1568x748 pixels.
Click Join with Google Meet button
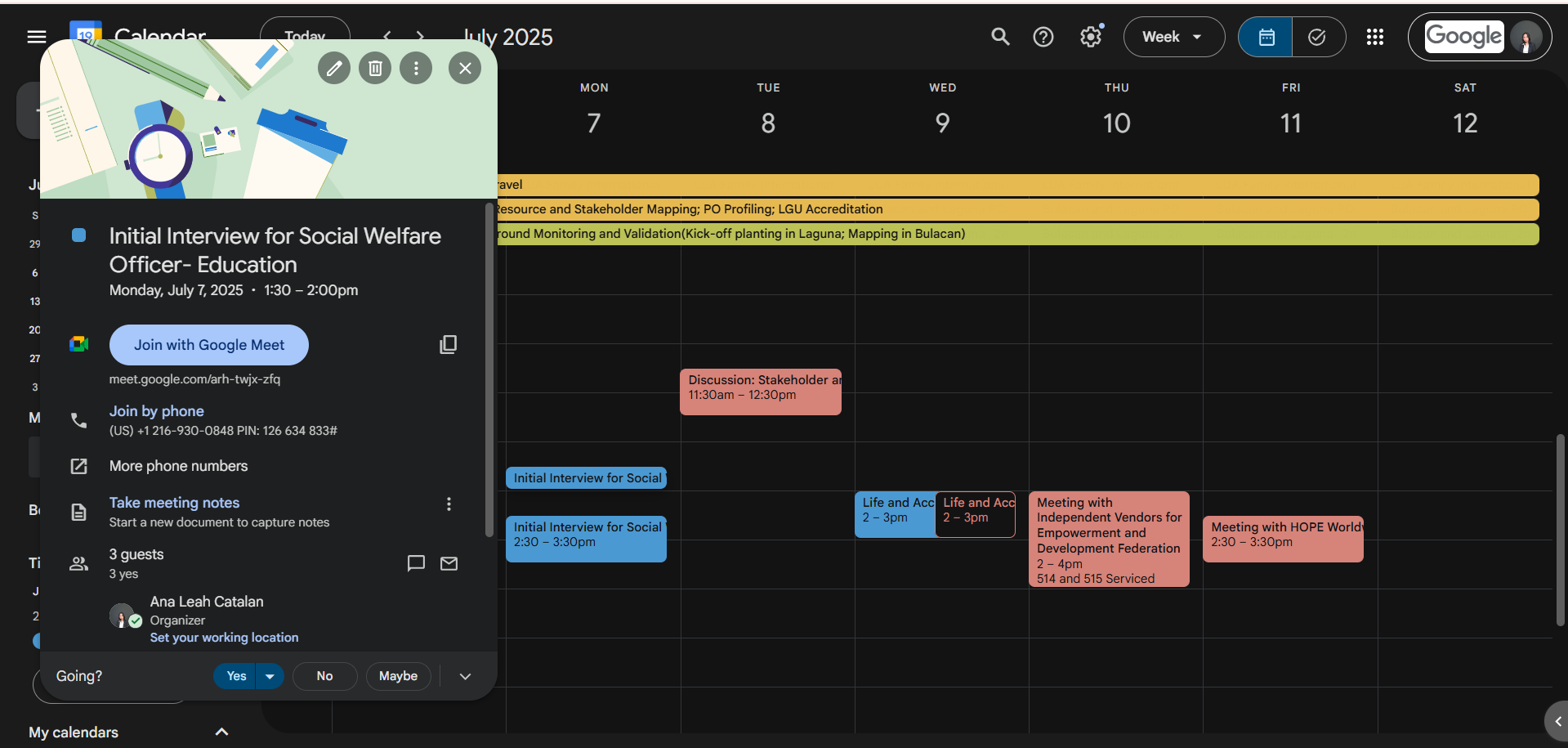pos(209,345)
